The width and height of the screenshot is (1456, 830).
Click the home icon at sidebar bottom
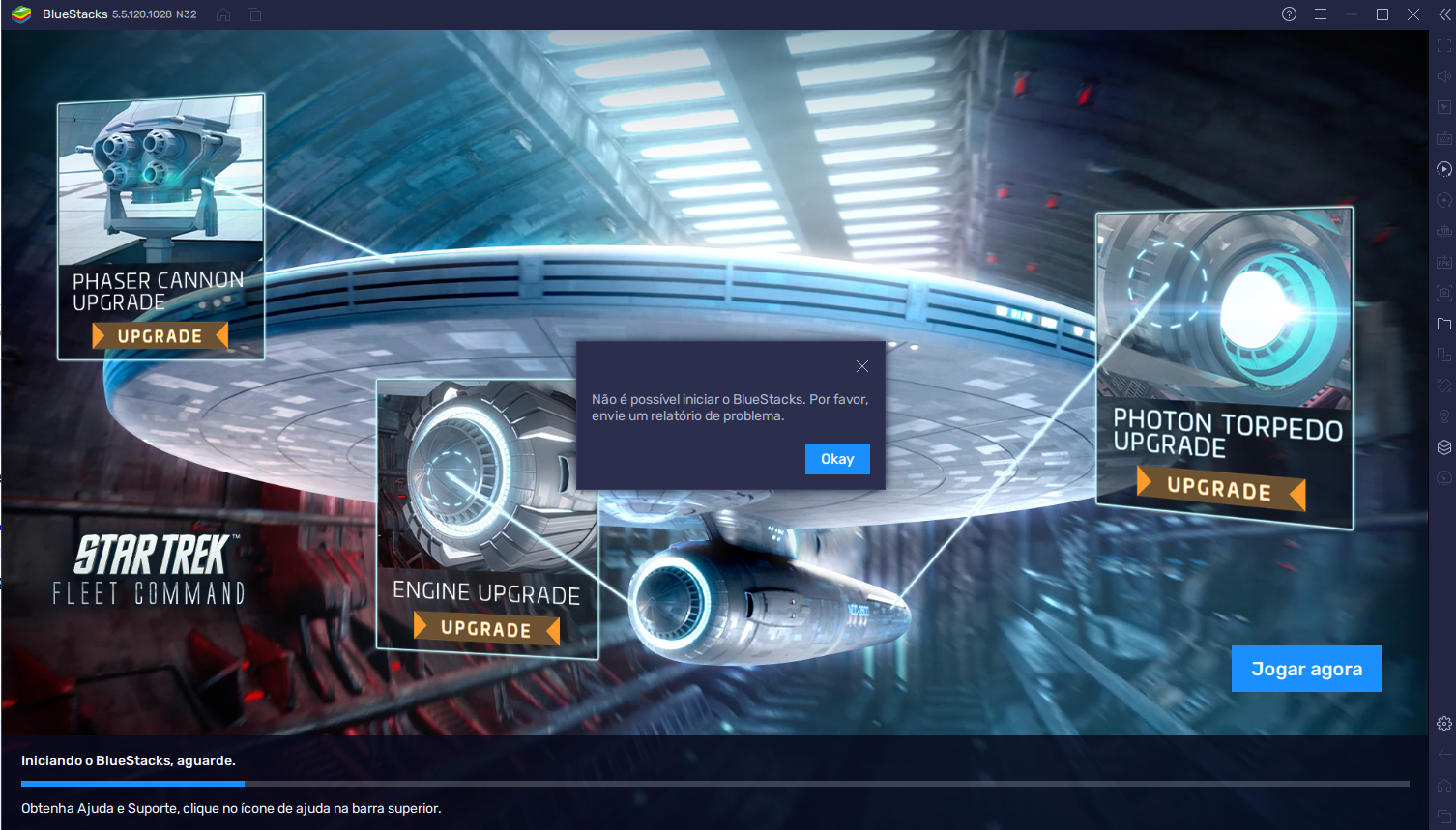(x=1444, y=786)
